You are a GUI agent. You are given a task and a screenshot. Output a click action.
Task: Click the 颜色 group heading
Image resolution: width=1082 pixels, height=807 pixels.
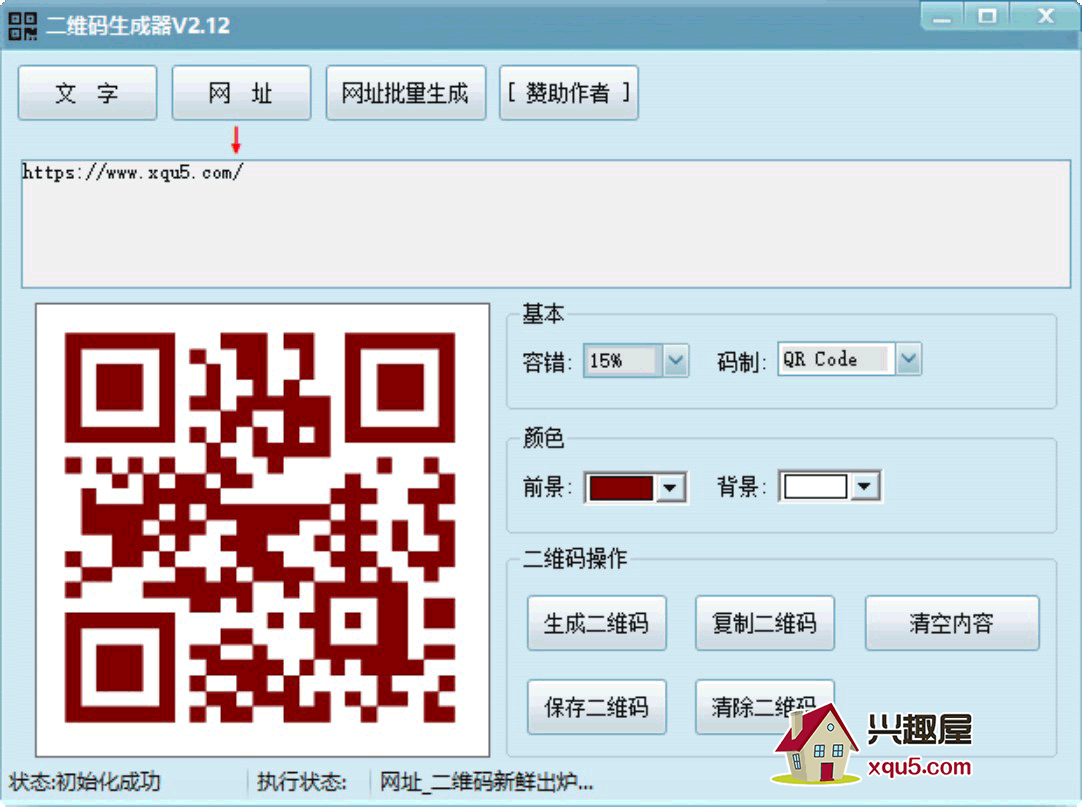point(543,438)
